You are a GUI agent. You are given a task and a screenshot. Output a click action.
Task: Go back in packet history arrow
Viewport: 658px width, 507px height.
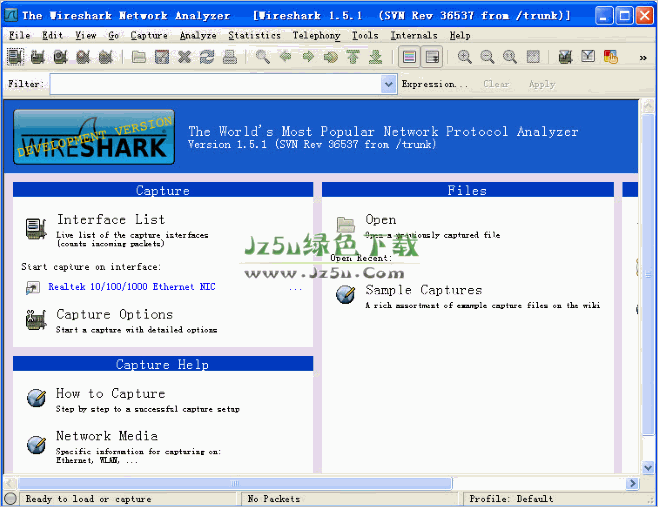click(286, 57)
